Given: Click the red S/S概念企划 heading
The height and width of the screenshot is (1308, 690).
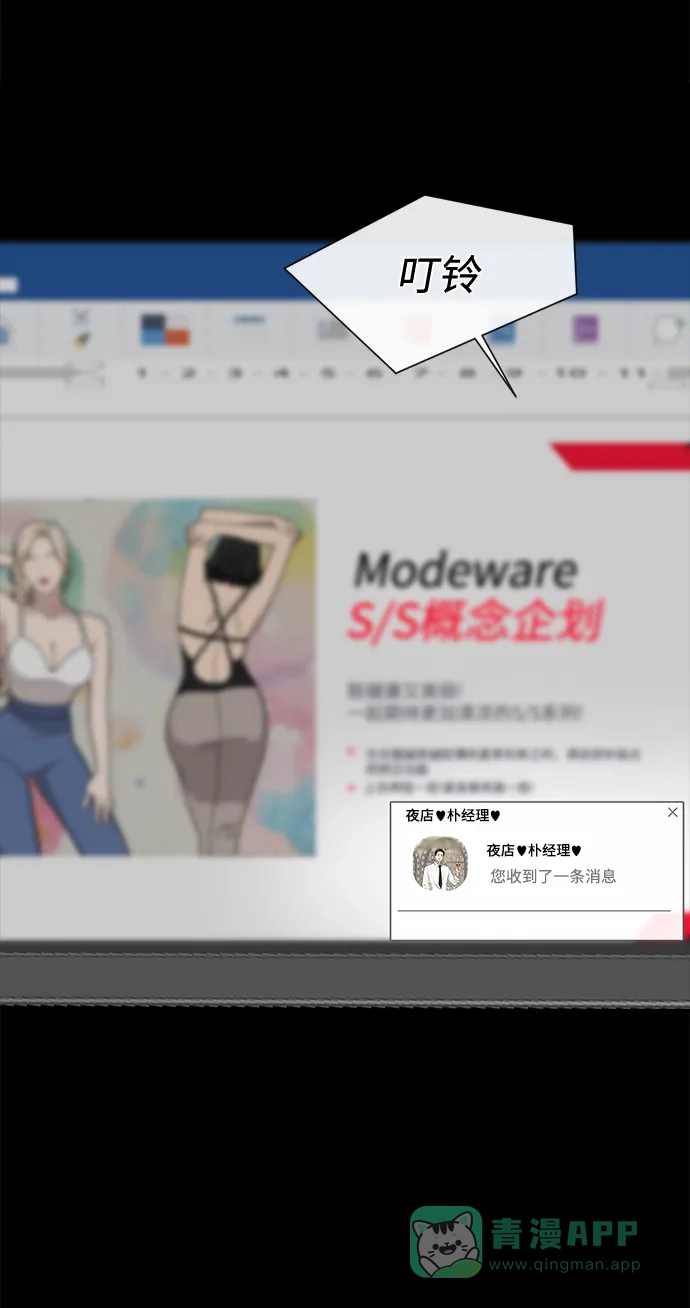Looking at the screenshot, I should click(x=474, y=622).
